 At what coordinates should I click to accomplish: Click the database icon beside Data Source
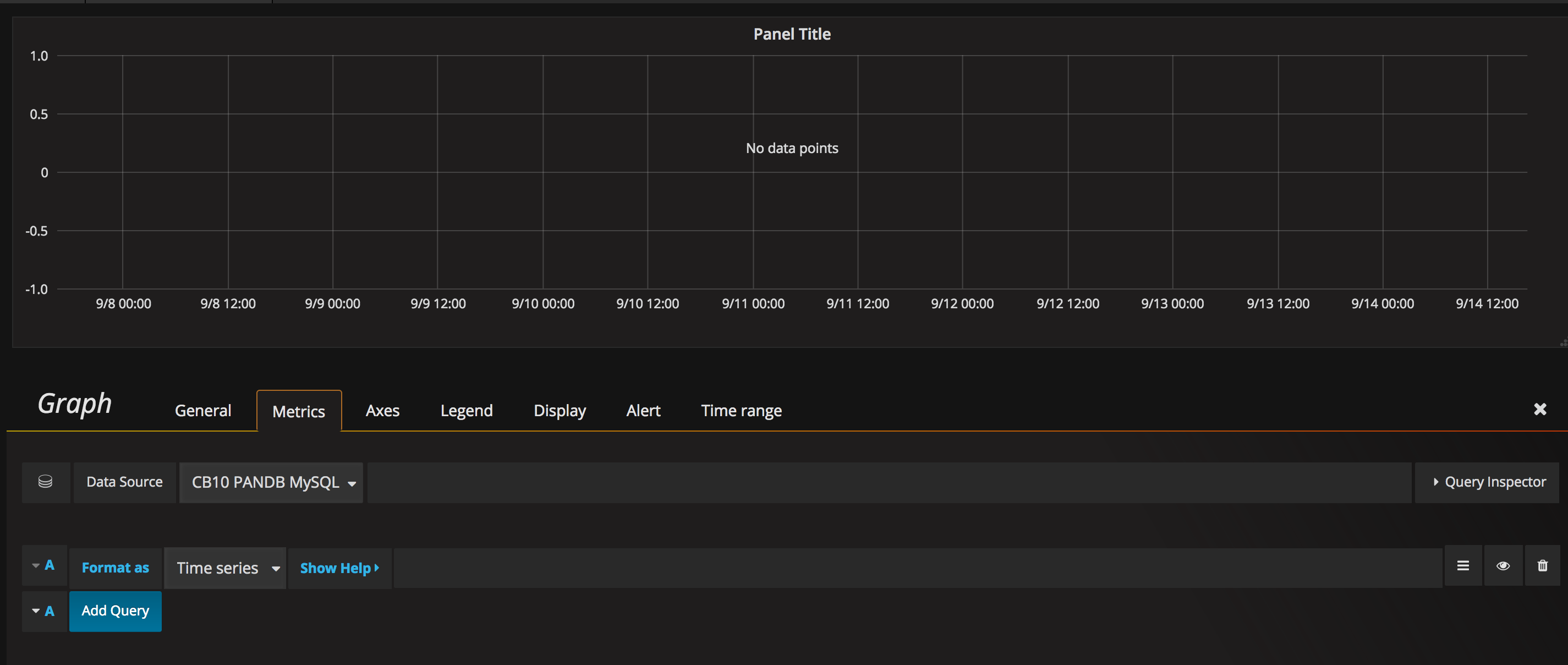tap(45, 482)
